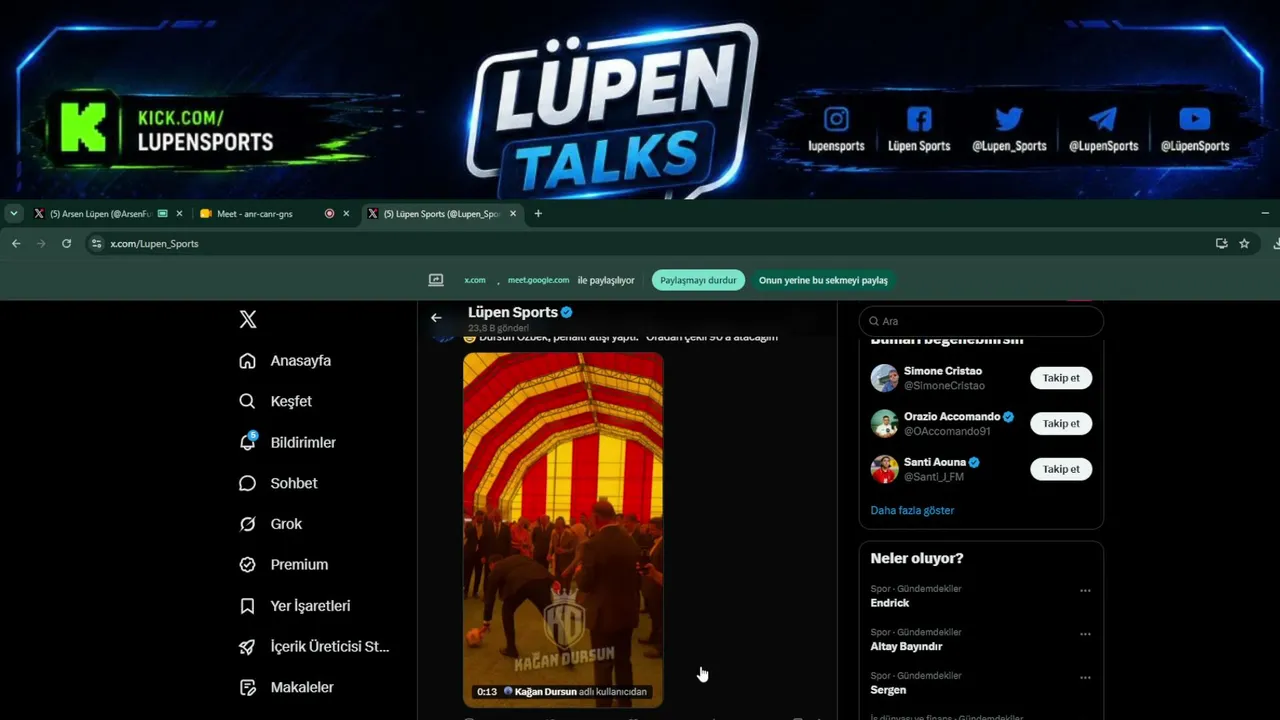Bookmark this page with the star icon
This screenshot has height=720, width=1280.
pyautogui.click(x=1244, y=243)
